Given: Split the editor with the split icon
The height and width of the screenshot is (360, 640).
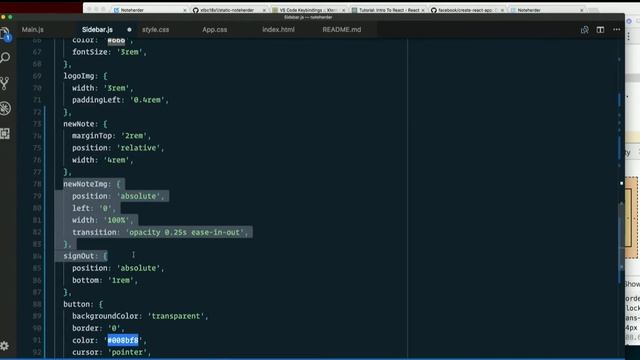Looking at the screenshot, I should click(x=600, y=29).
